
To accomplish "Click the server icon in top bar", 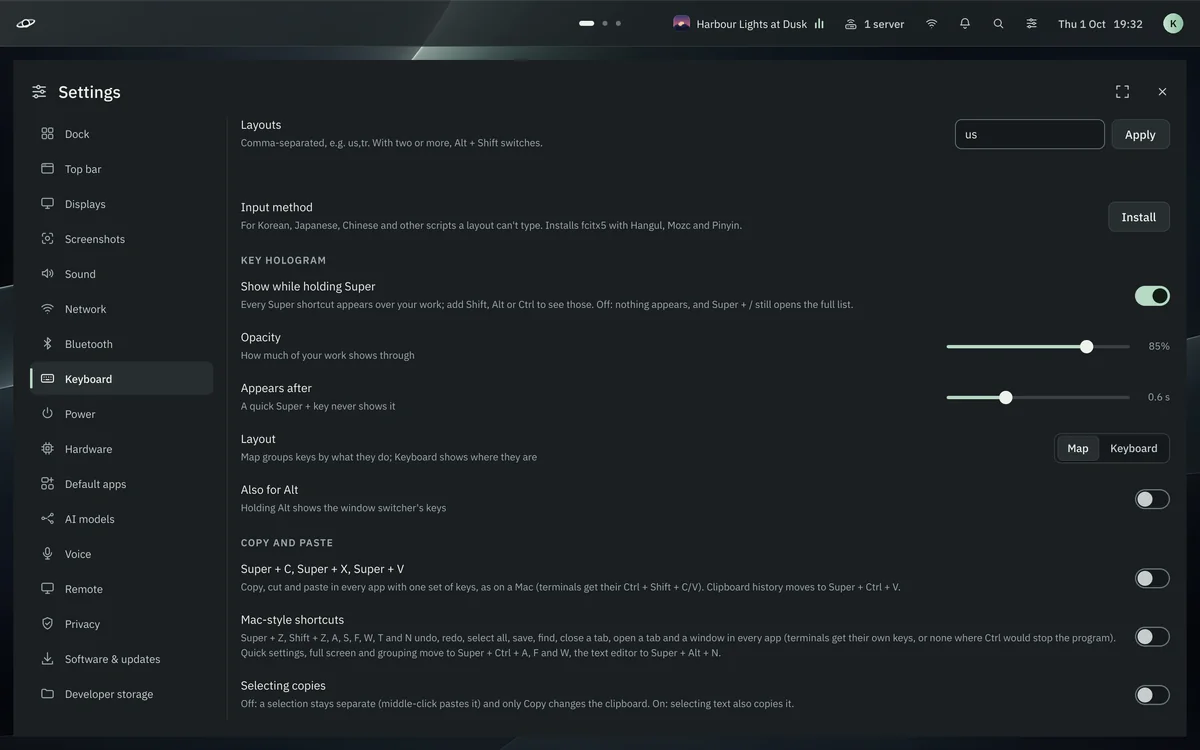I will coord(851,24).
